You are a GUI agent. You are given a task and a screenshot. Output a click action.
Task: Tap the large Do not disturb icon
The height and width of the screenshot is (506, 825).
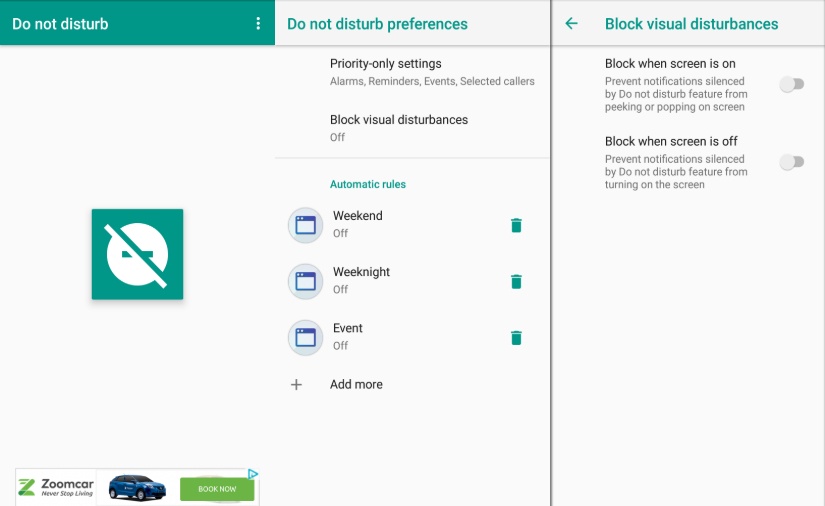pyautogui.click(x=137, y=254)
